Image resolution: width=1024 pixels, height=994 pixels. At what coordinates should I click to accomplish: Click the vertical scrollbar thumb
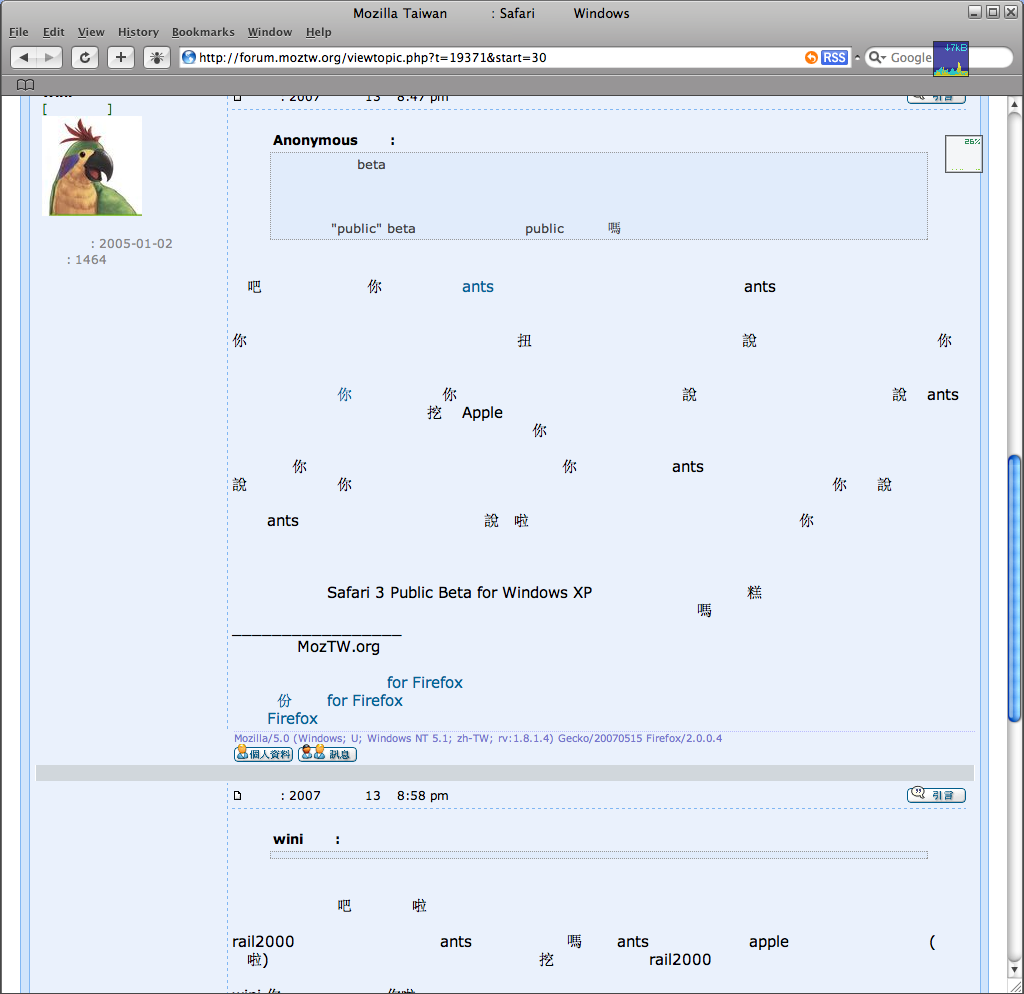point(1014,588)
